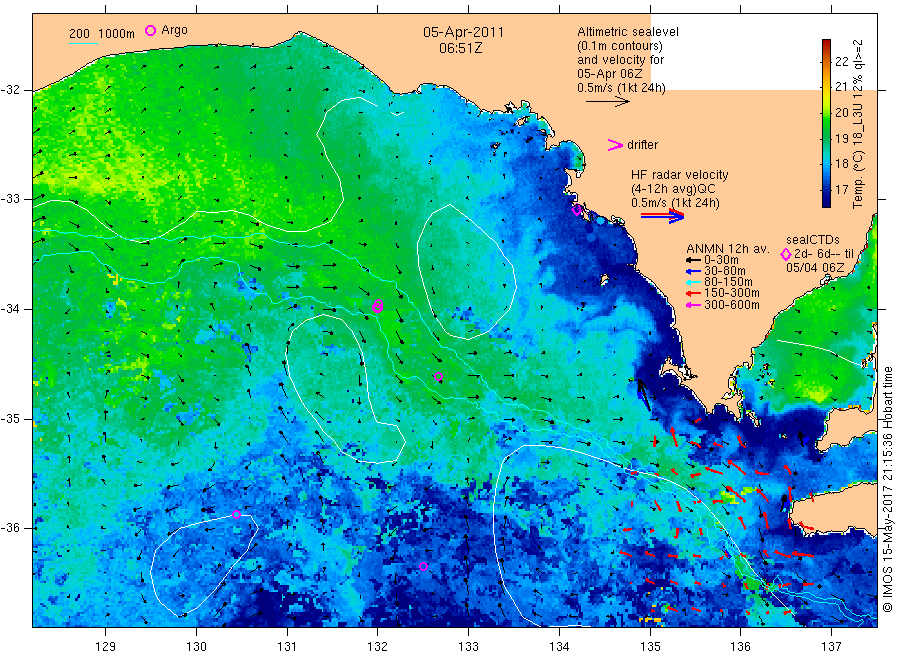Click the seal CTD diamond on coast near 33S
The image size is (900, 660).
pos(577,210)
